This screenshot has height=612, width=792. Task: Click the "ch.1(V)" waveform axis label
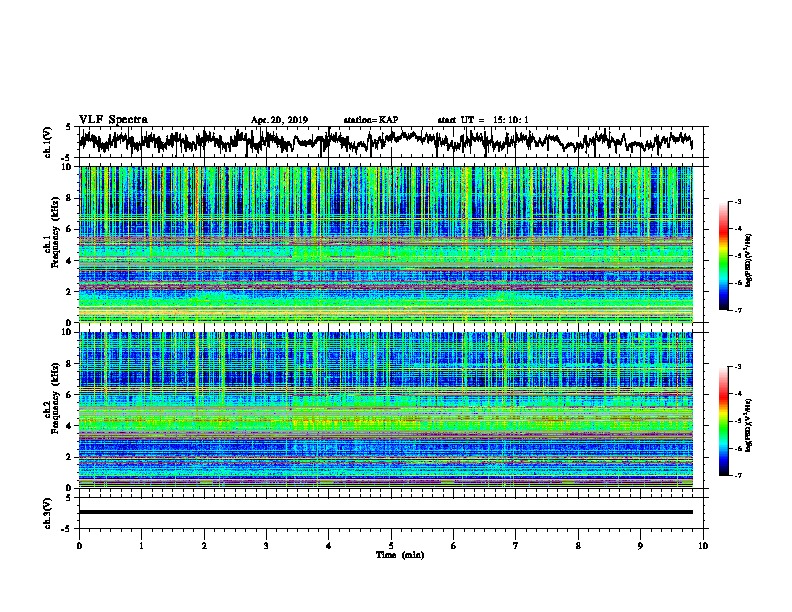pyautogui.click(x=47, y=142)
